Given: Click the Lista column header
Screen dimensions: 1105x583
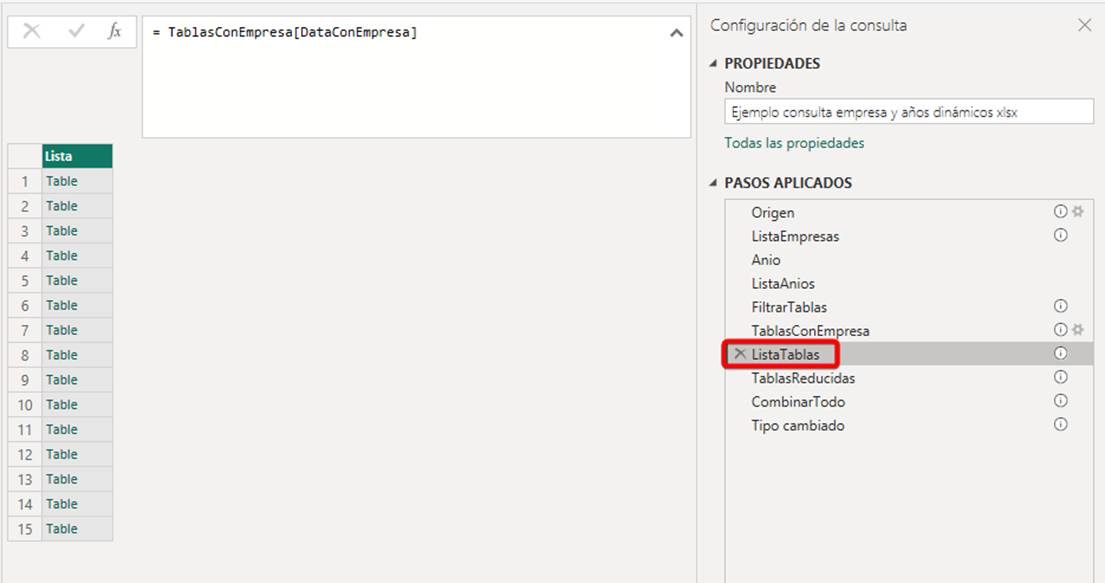Looking at the screenshot, I should point(76,156).
